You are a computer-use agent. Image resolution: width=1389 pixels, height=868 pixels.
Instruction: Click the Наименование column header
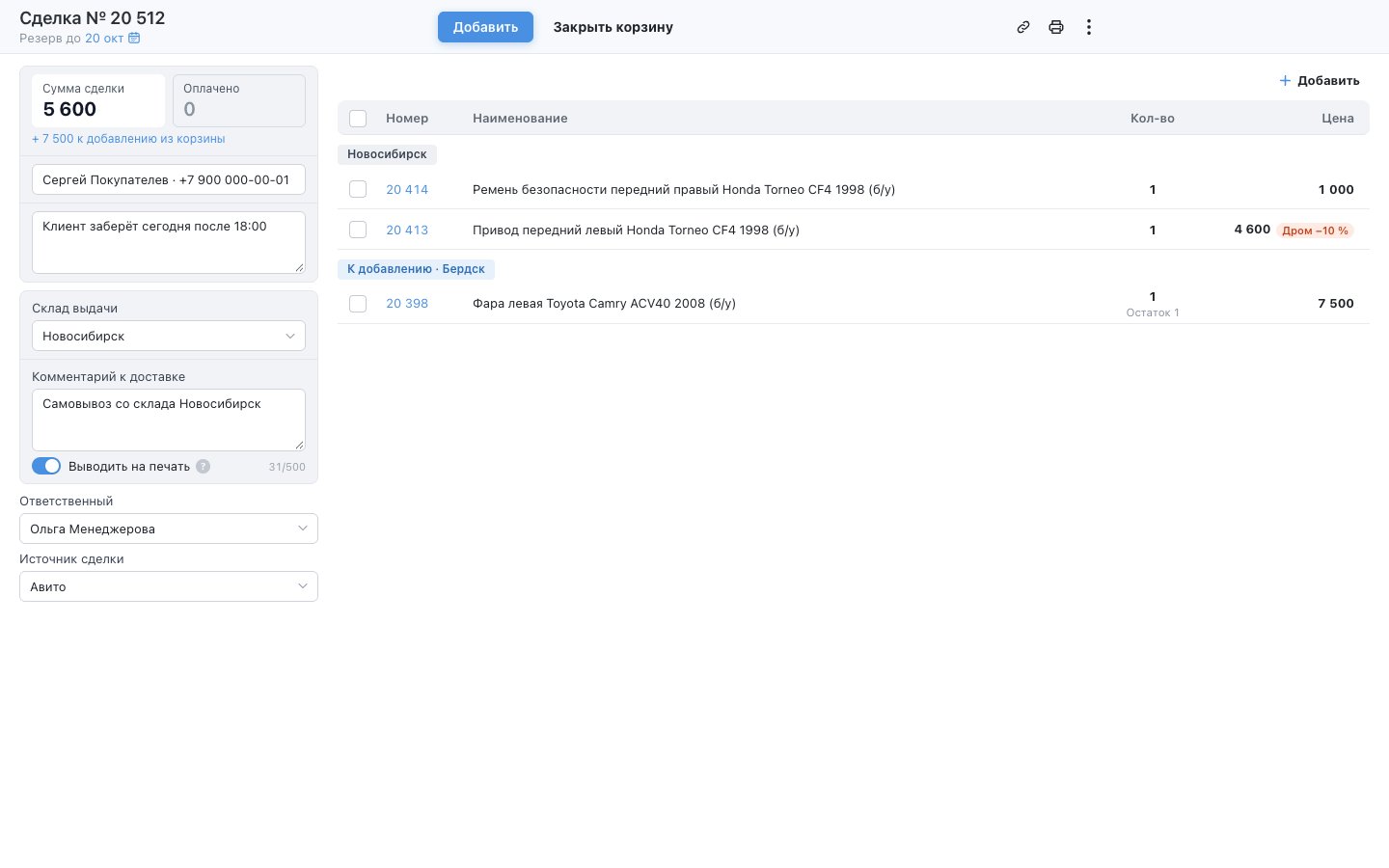(520, 119)
